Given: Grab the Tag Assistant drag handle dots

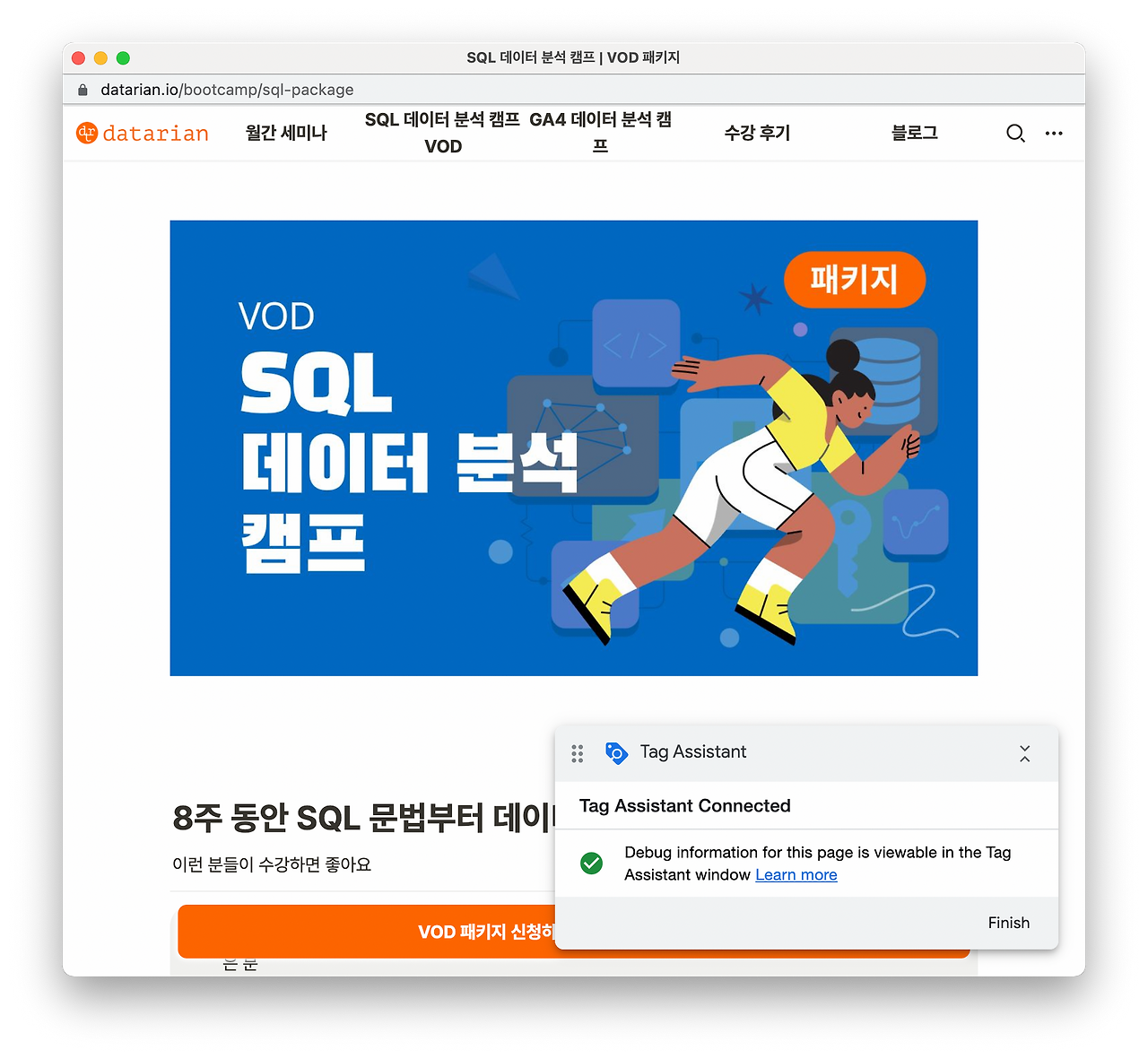Looking at the screenshot, I should (578, 753).
